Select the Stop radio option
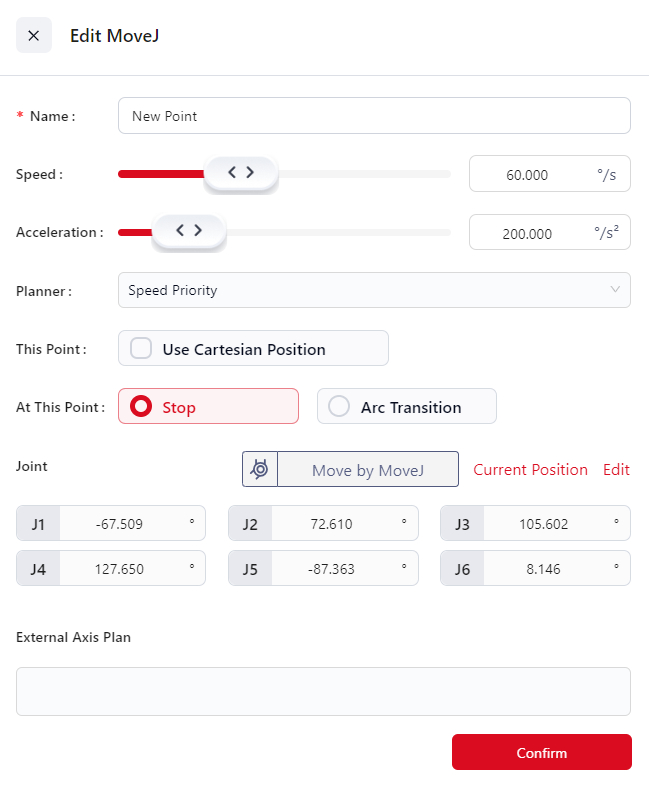This screenshot has width=649, height=810. tap(142, 407)
